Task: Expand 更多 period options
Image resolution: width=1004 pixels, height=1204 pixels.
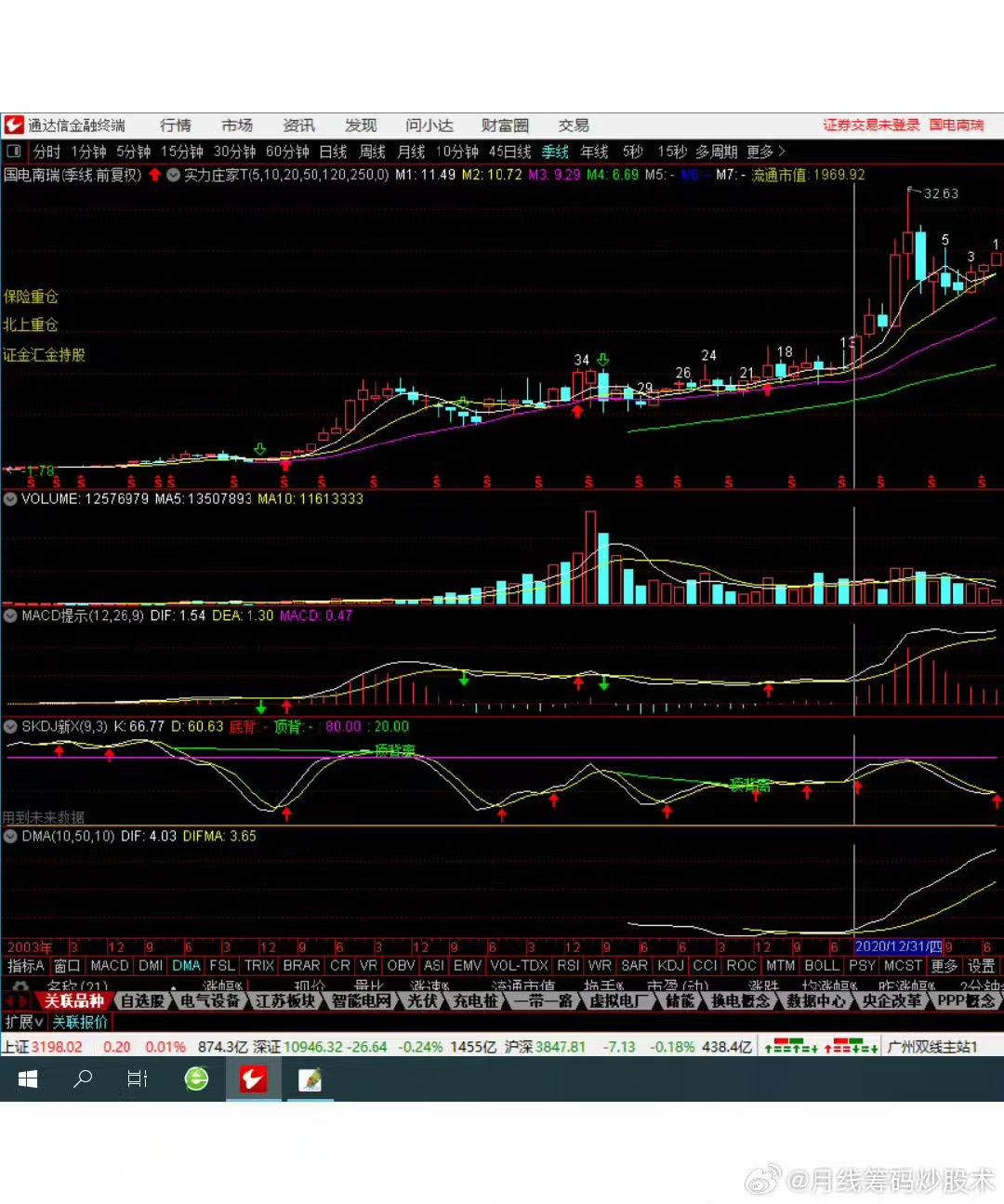Action: [765, 152]
